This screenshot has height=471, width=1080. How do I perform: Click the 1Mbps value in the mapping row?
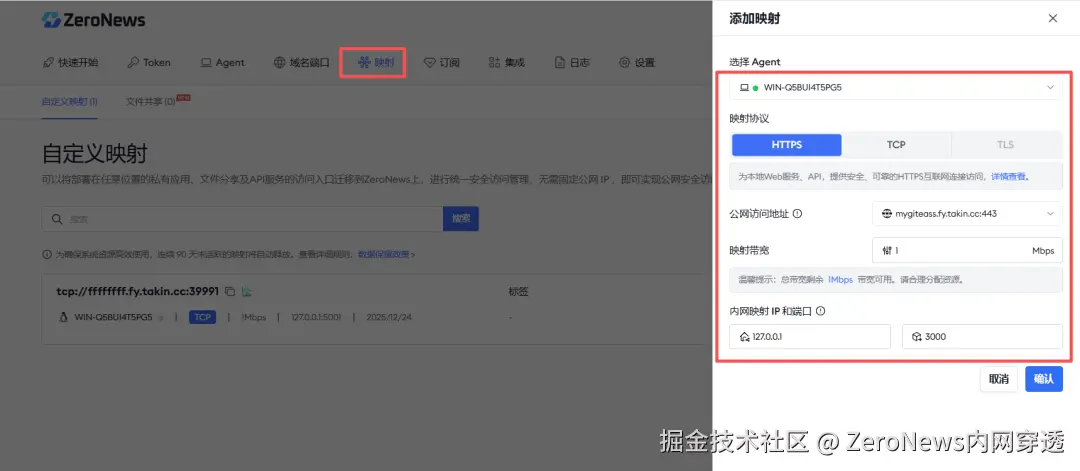(253, 317)
